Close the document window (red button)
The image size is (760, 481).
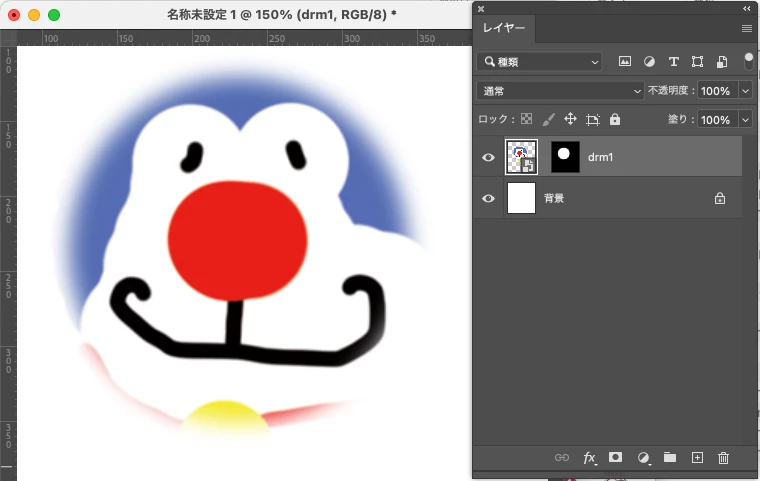(x=14, y=15)
